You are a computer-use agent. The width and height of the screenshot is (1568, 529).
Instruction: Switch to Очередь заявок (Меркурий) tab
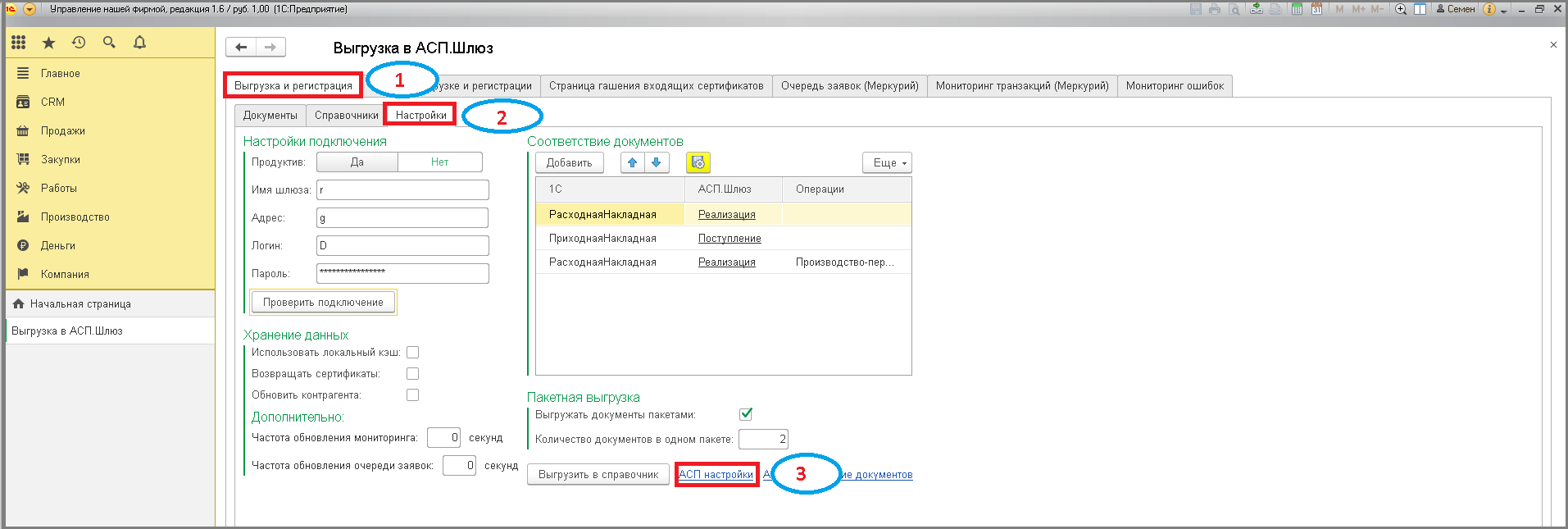849,85
